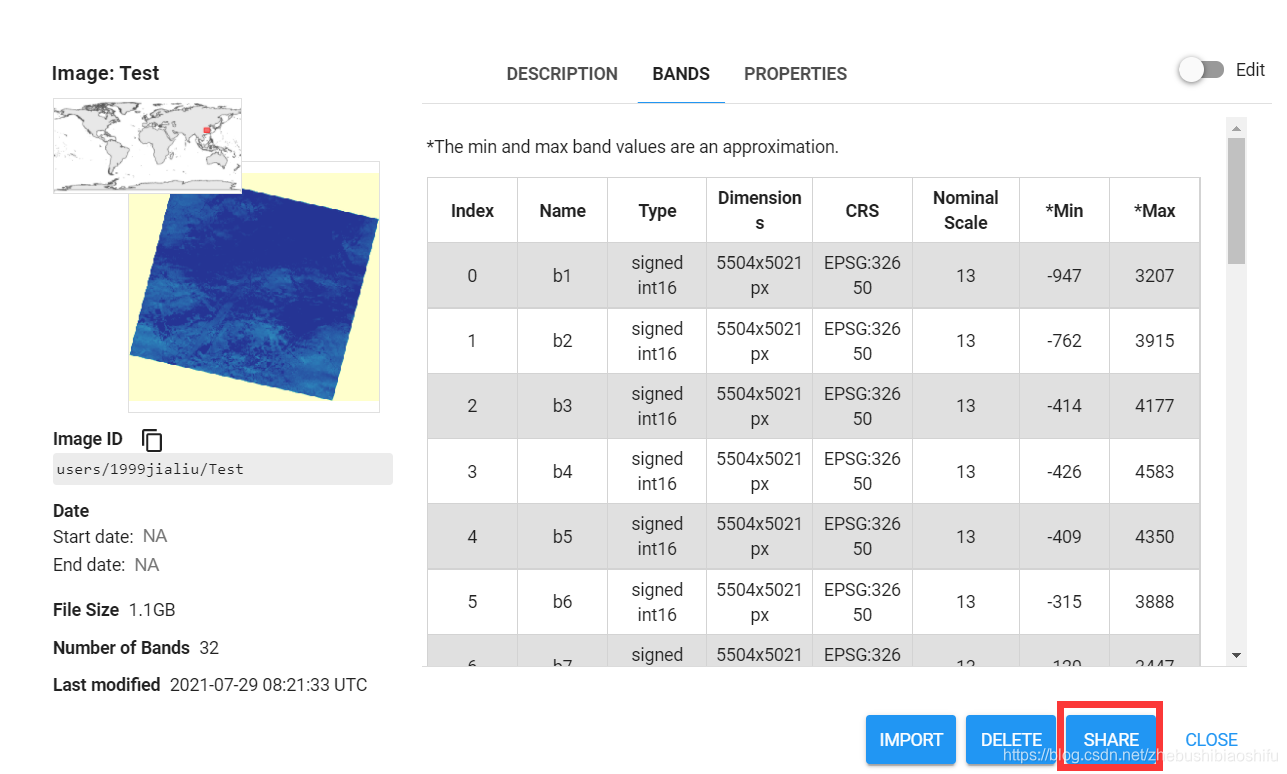Click the Name column header

[x=562, y=210]
